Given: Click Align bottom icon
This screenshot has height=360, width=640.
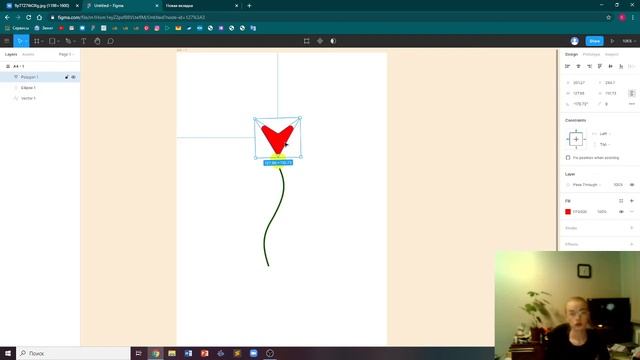Looking at the screenshot, I should click(x=621, y=66).
